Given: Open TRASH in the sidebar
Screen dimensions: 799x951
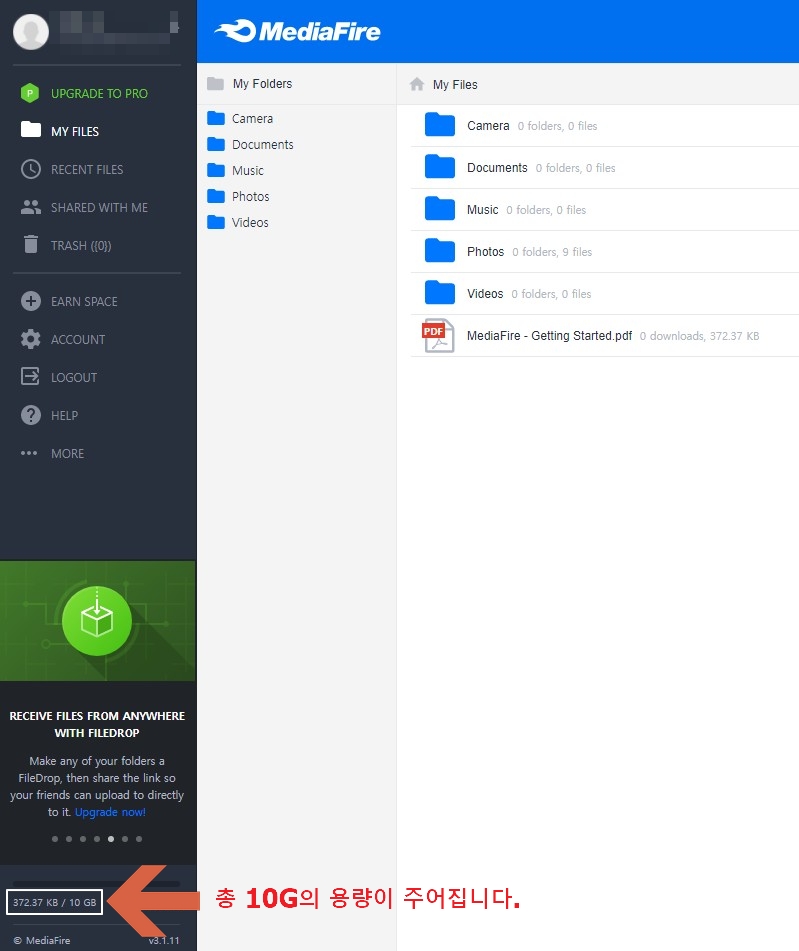Looking at the screenshot, I should tap(81, 246).
